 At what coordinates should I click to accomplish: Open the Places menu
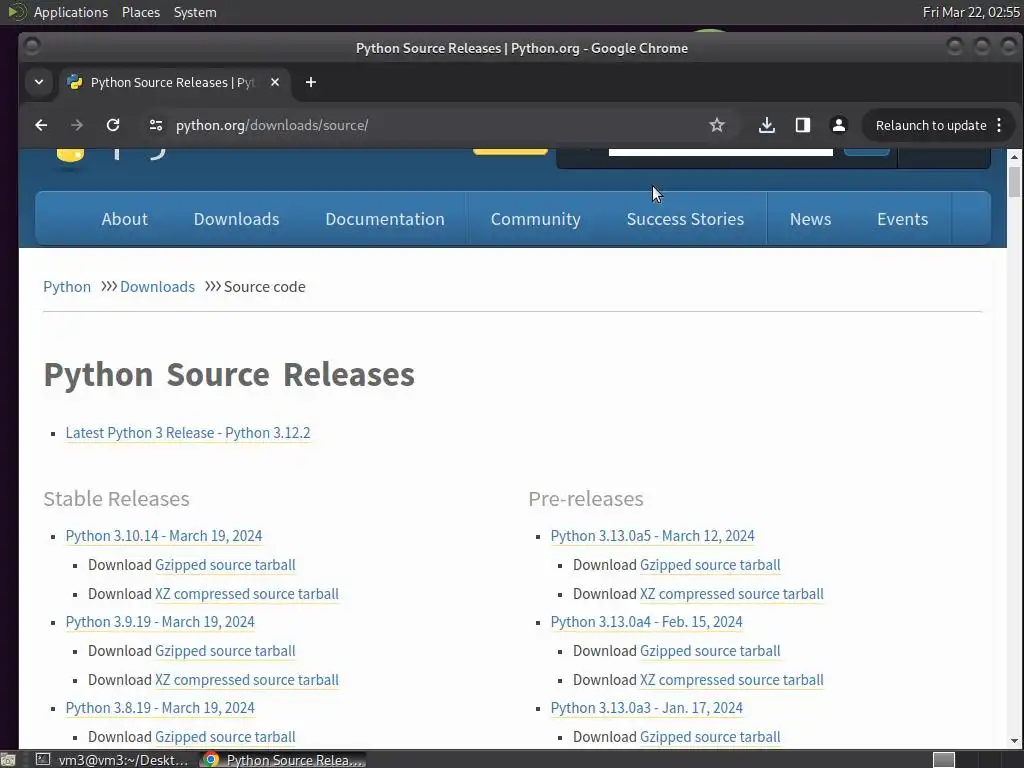click(141, 12)
